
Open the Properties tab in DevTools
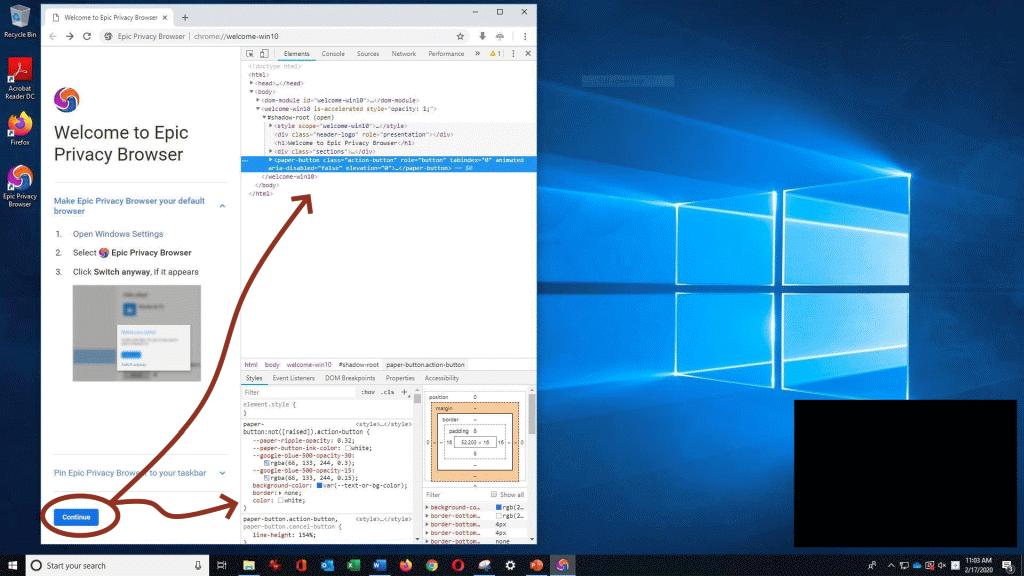(400, 378)
